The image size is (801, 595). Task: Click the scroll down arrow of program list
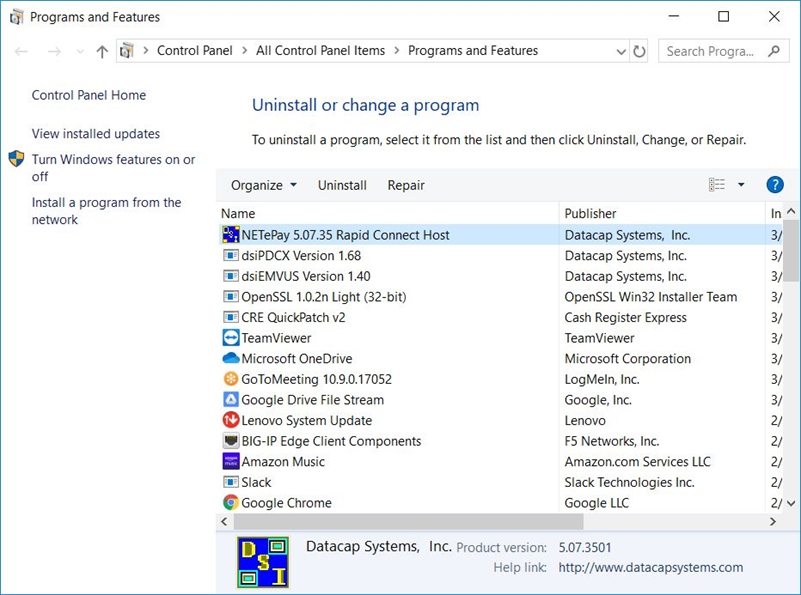(x=791, y=504)
